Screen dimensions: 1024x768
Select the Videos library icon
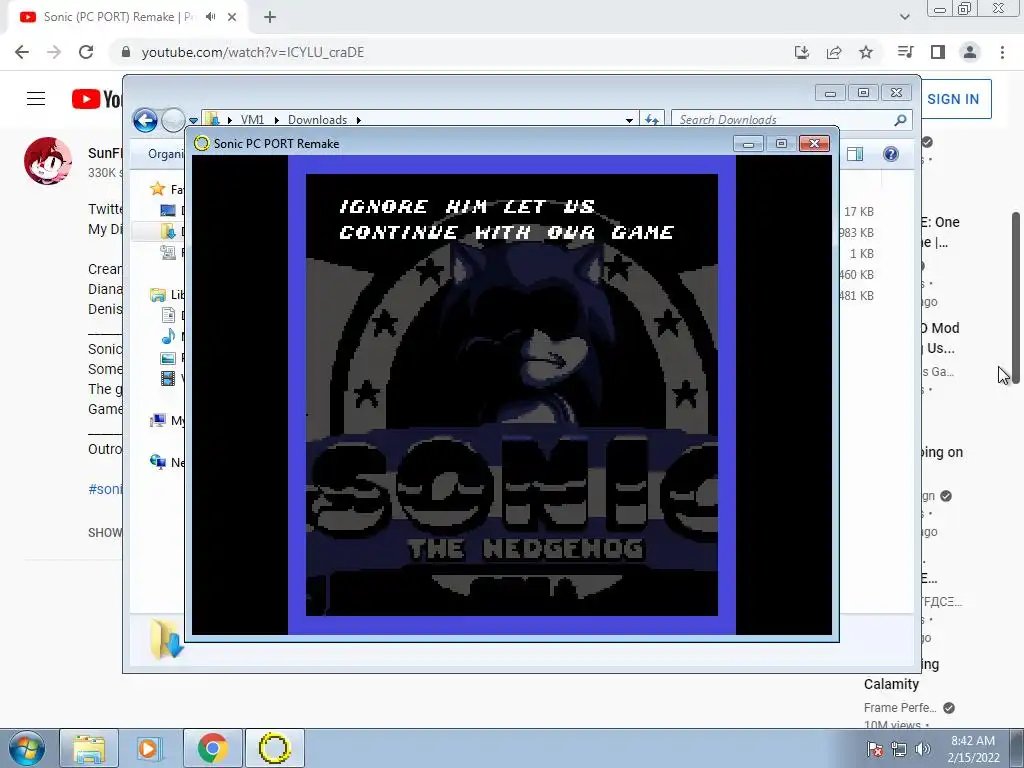[168, 378]
